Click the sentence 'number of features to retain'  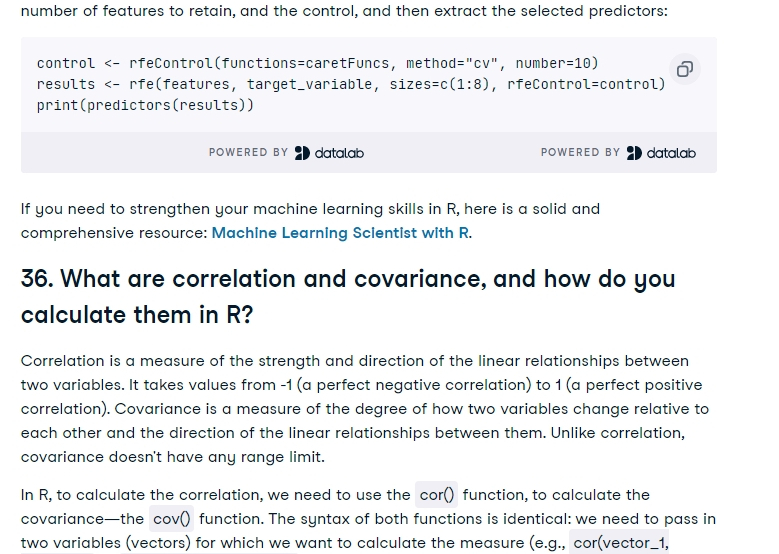pyautogui.click(x=344, y=10)
